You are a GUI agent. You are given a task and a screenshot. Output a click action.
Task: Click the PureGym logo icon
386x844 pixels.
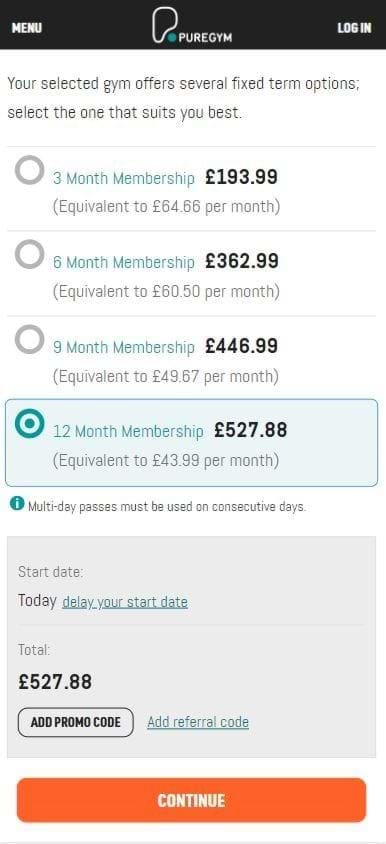click(x=164, y=26)
